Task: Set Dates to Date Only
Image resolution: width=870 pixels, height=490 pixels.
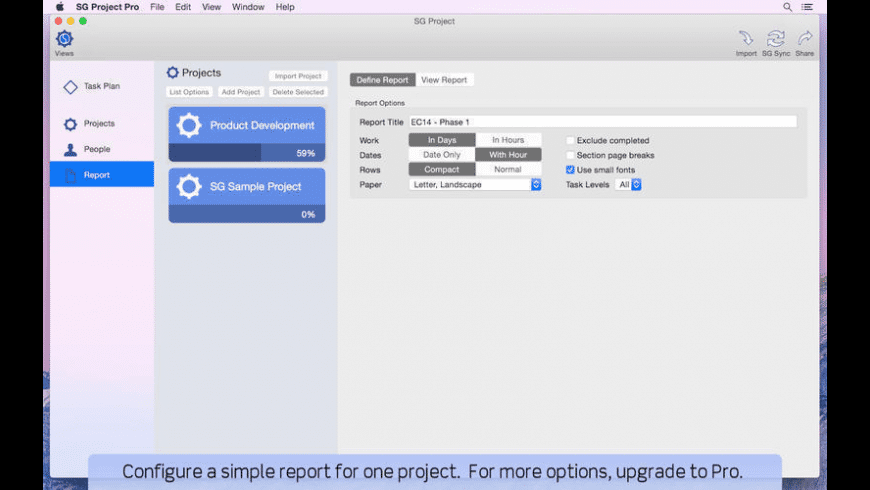Action: (x=442, y=155)
